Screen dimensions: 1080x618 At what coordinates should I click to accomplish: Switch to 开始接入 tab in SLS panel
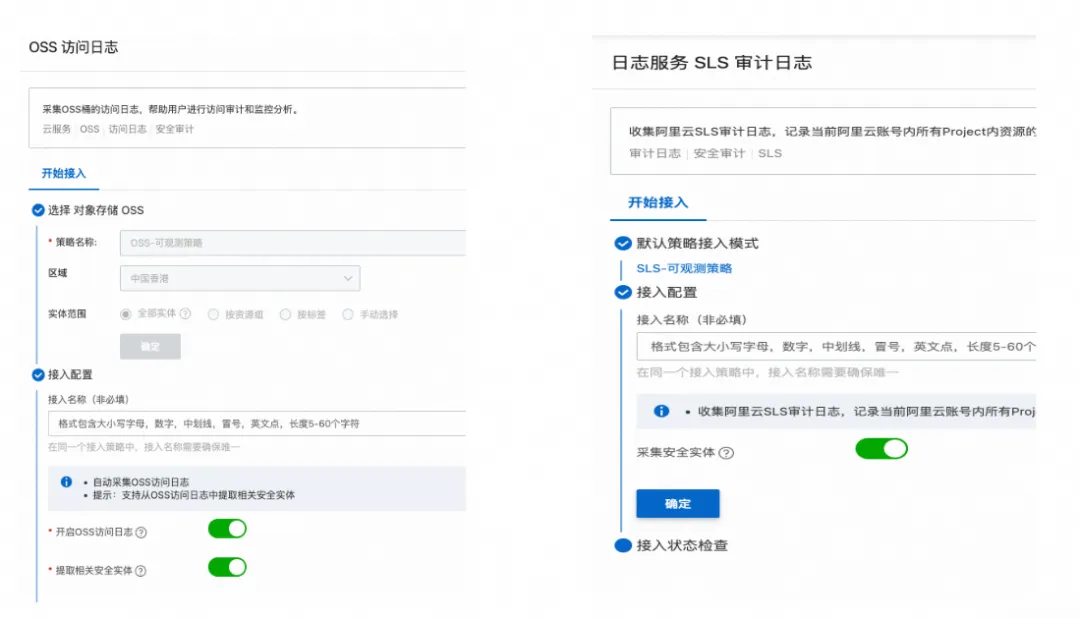pos(658,203)
